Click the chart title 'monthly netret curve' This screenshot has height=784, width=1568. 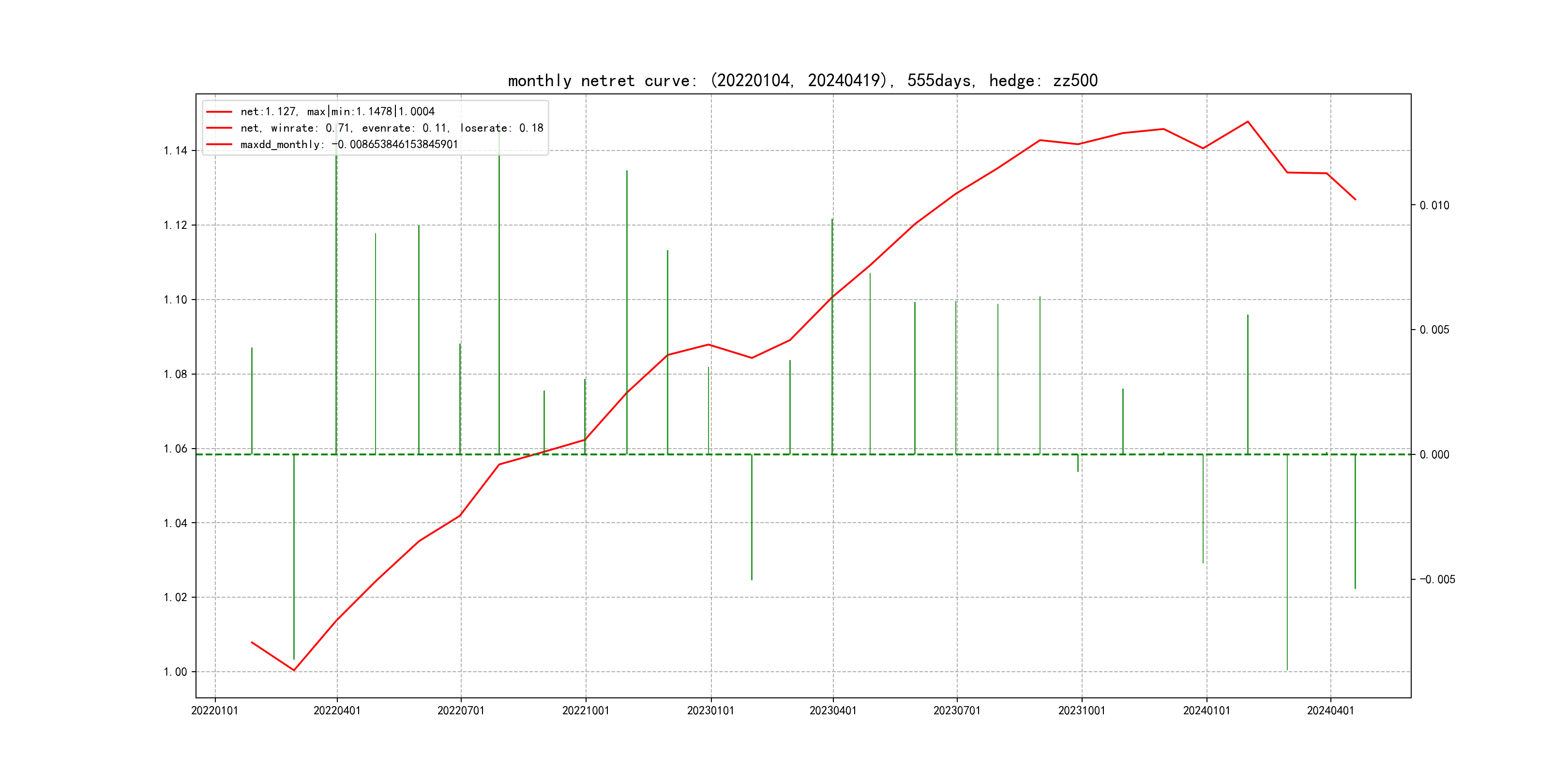coord(802,81)
